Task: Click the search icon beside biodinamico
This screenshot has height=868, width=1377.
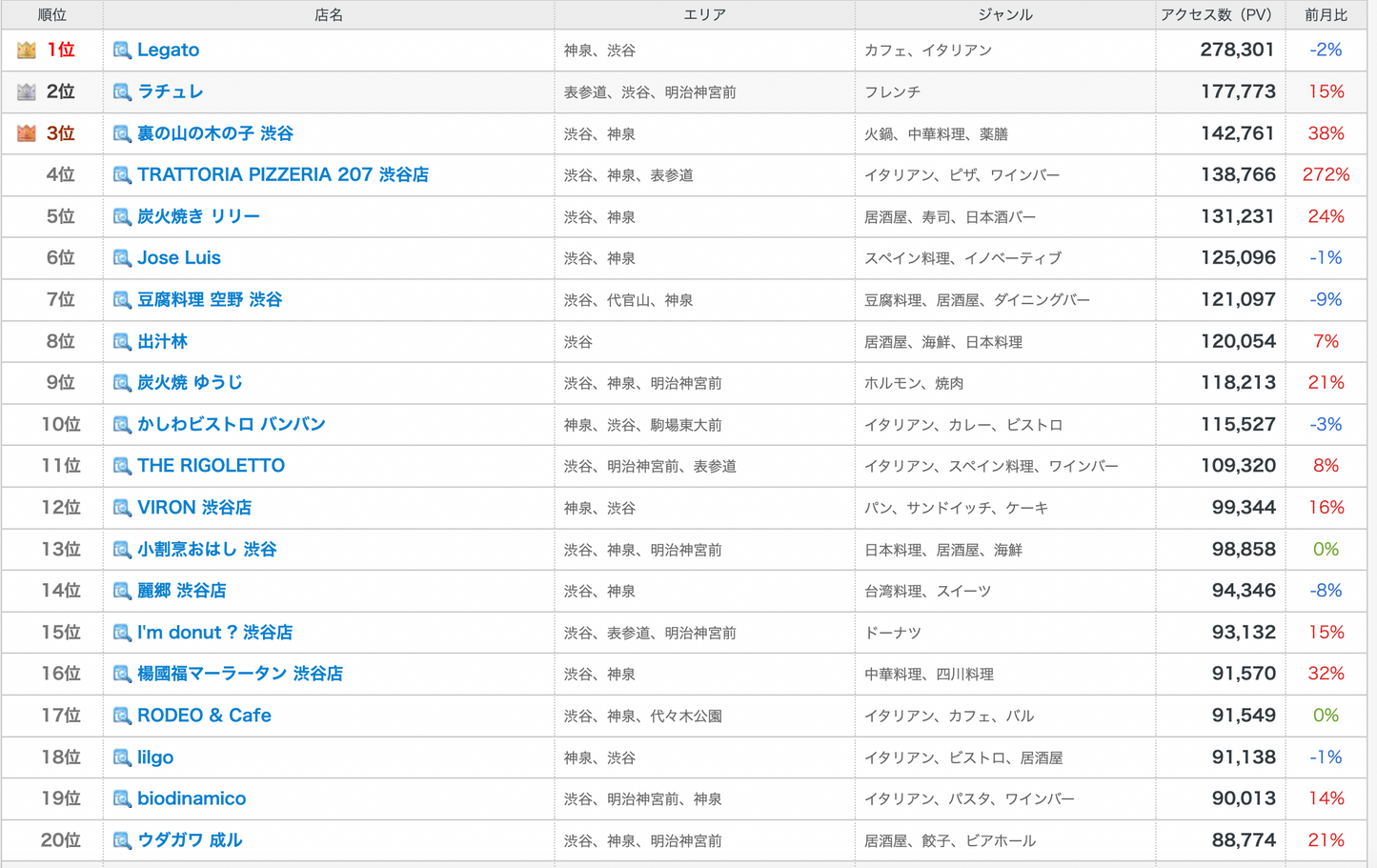Action: (x=122, y=798)
